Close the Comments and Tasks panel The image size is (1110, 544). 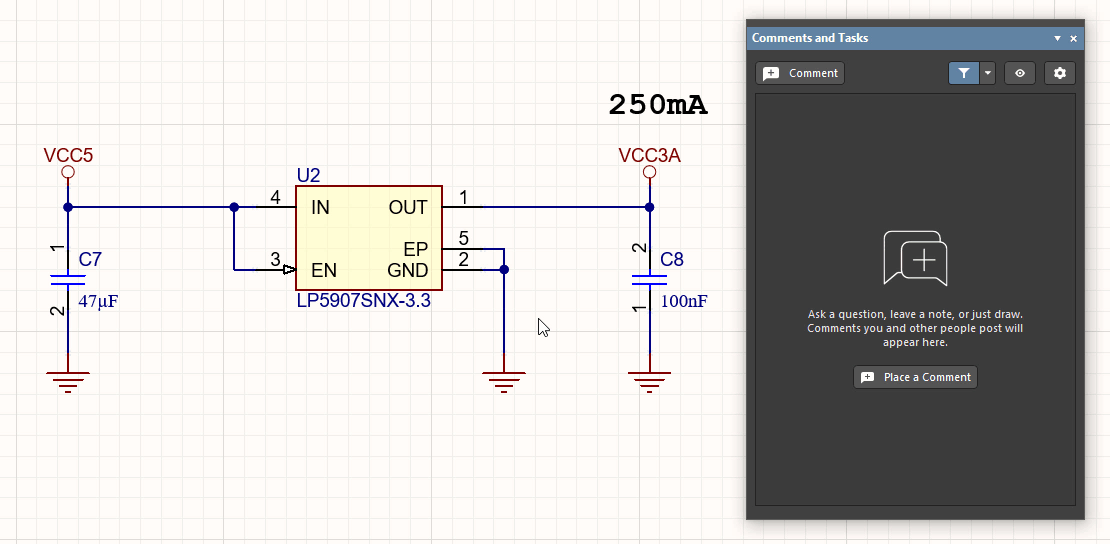[1073, 39]
